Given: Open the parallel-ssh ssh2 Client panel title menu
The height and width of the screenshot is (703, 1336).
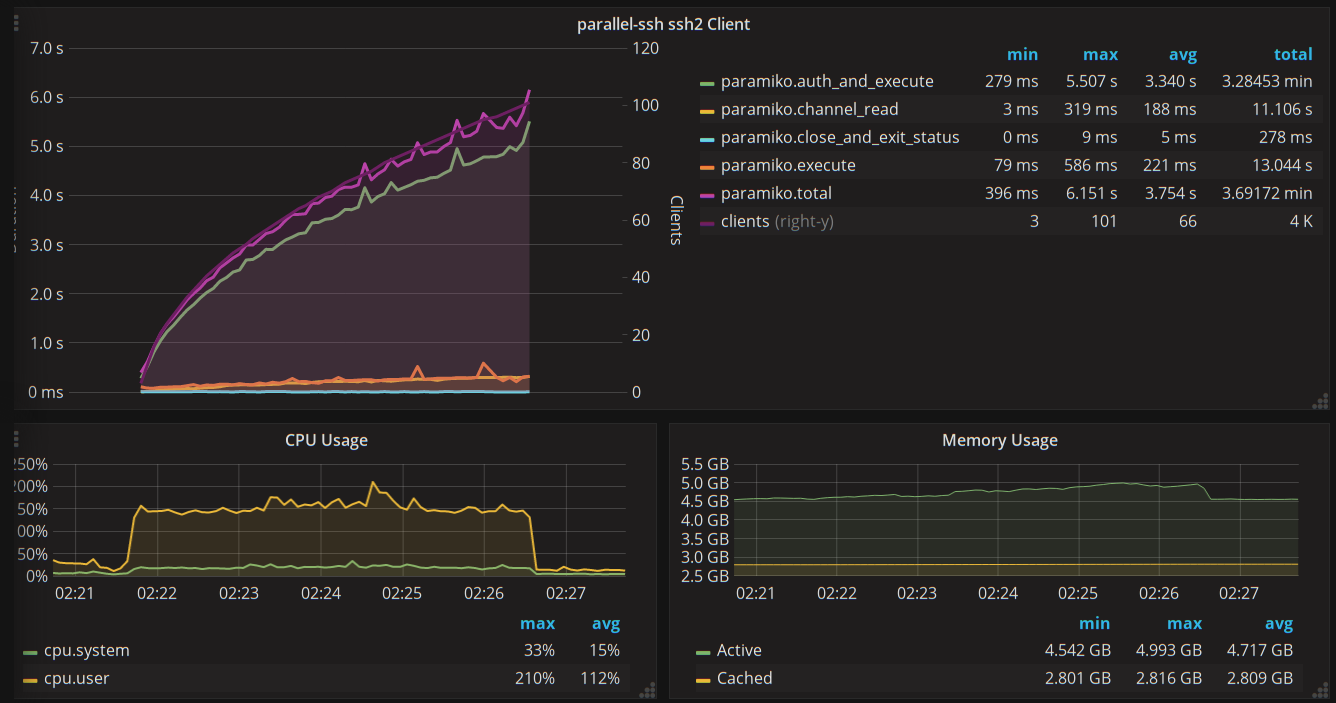Looking at the screenshot, I should point(663,24).
